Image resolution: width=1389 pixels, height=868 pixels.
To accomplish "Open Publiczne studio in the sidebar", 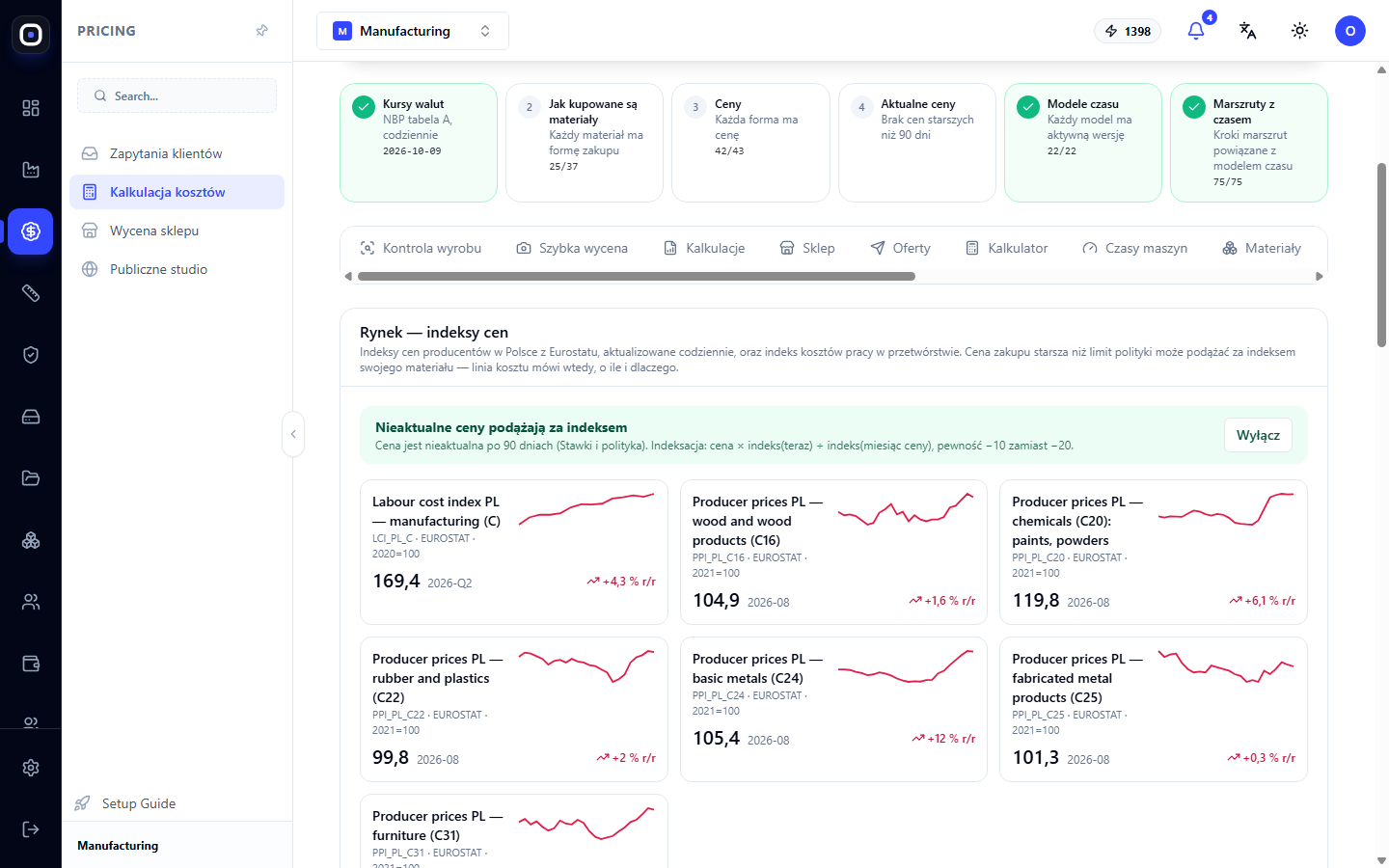I will (177, 269).
